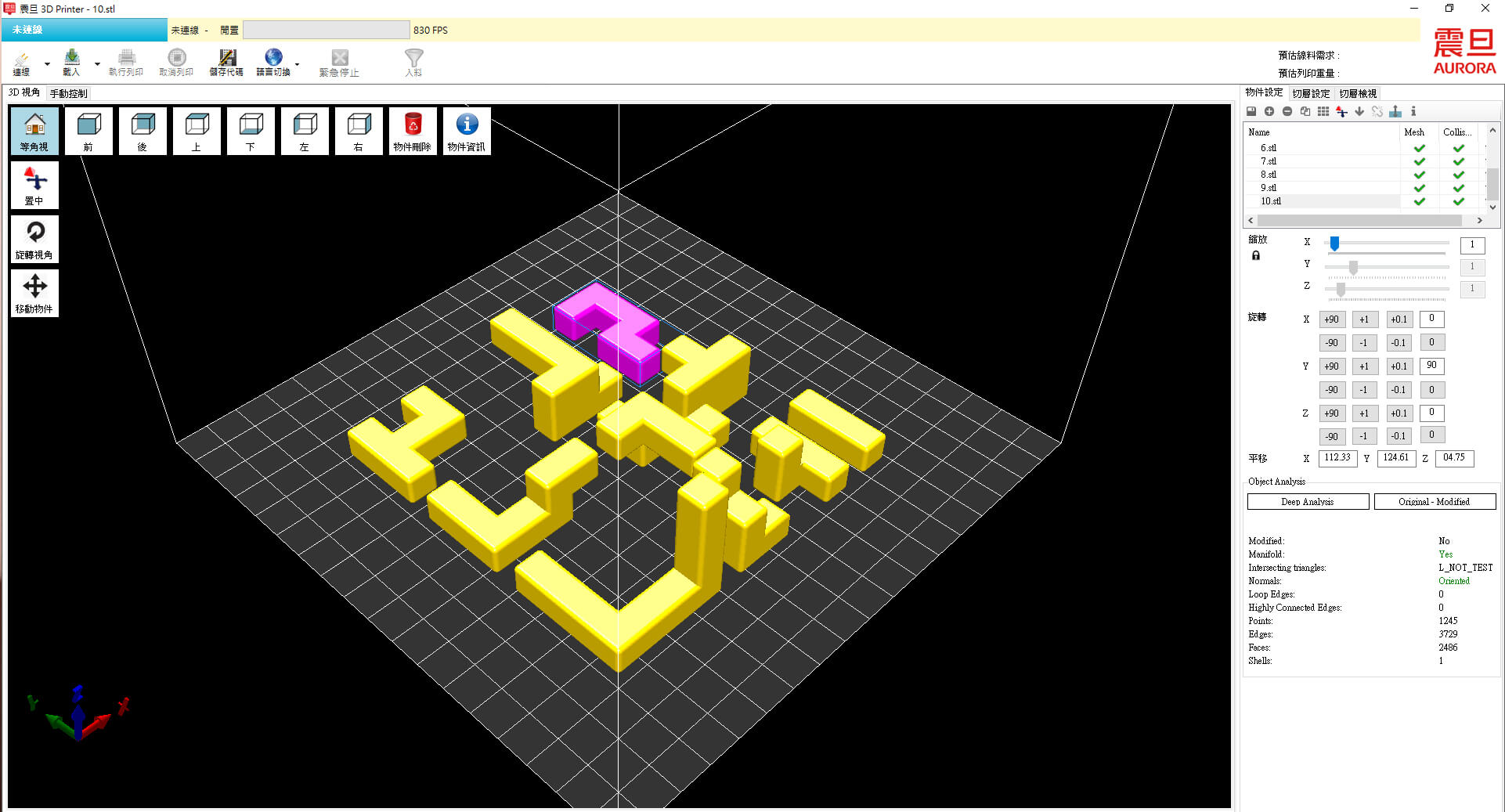Image resolution: width=1505 pixels, height=812 pixels.
Task: Switch to the front (前) view
Action: click(x=88, y=131)
